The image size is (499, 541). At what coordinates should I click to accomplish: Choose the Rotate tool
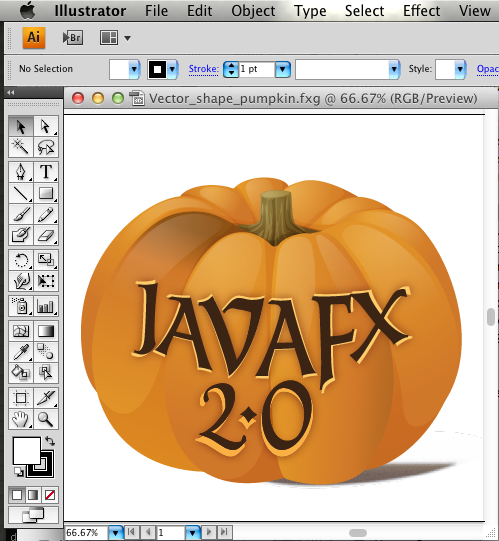pyautogui.click(x=21, y=260)
